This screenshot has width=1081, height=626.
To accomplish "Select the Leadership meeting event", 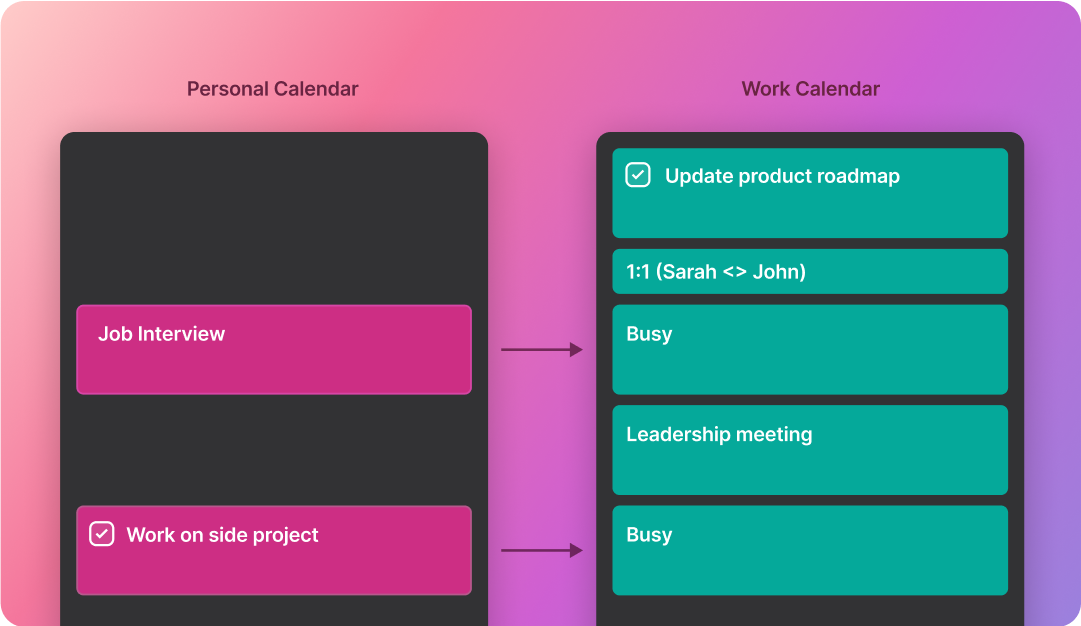I will pos(810,450).
